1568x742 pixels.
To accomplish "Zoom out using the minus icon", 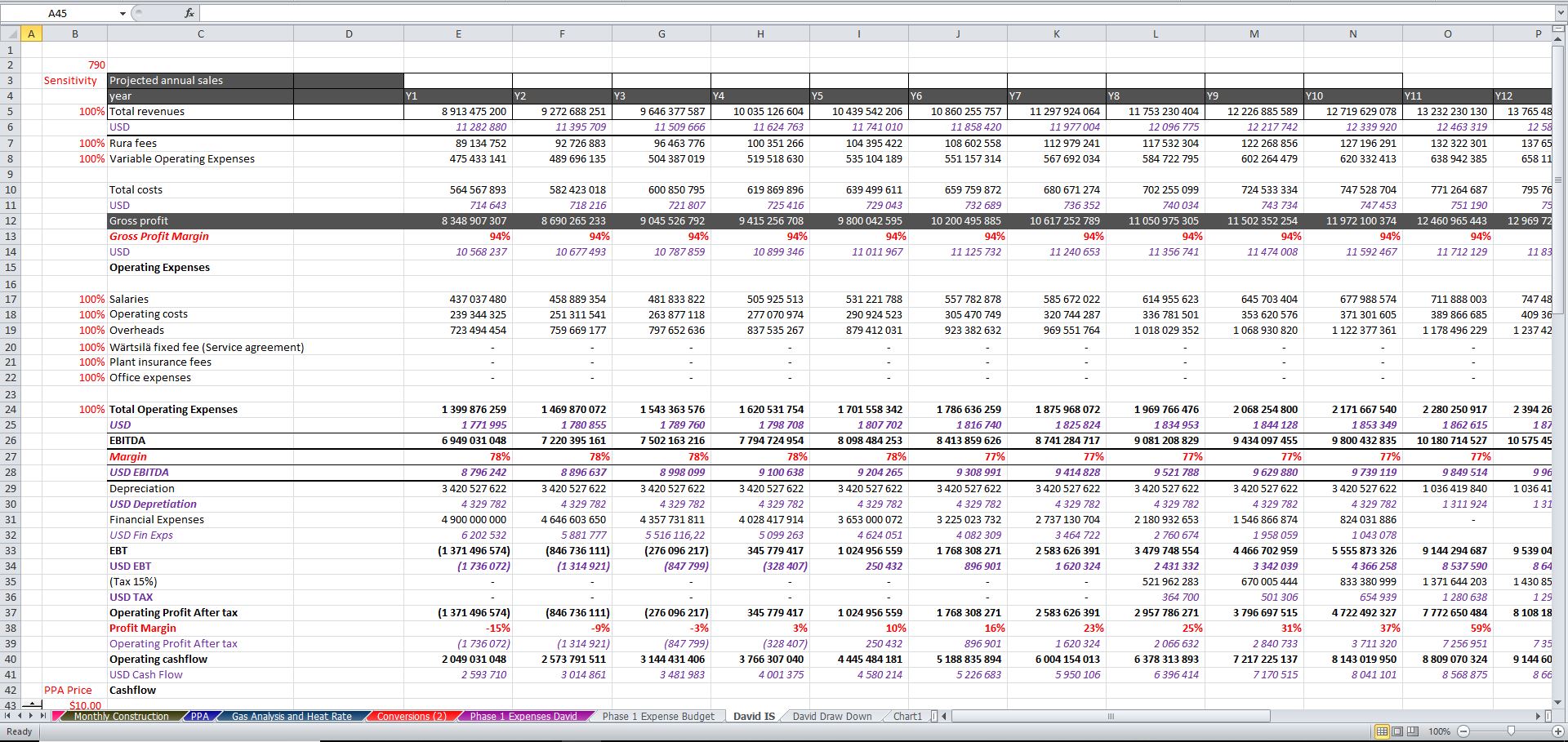I will 1463,731.
